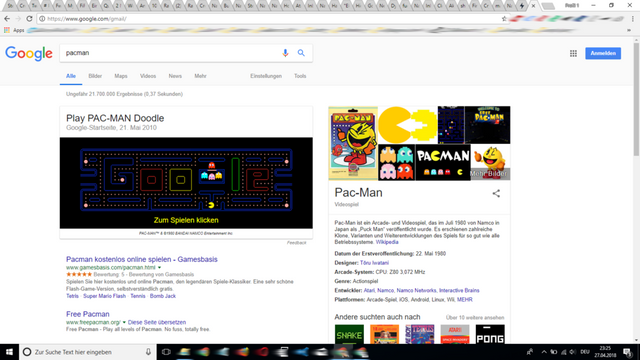Open Task View in the taskbar
Screen dimensions: 640x360
(166, 352)
